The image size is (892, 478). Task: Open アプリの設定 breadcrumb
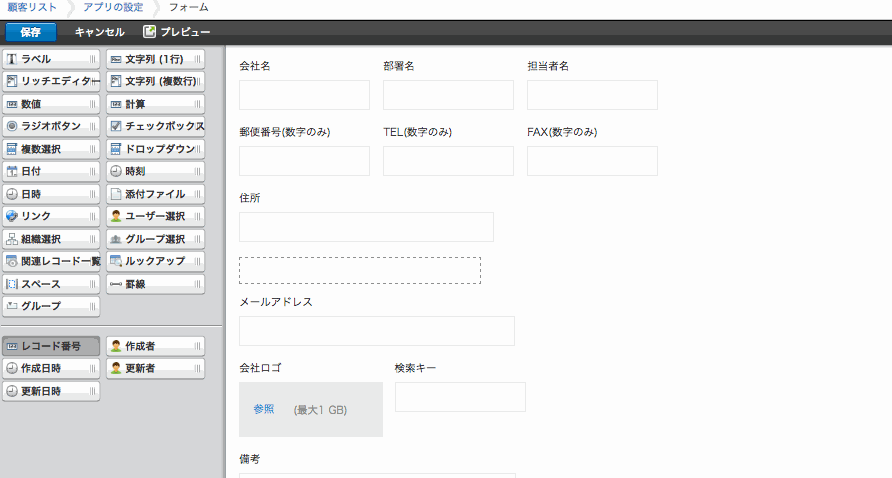click(x=113, y=7)
